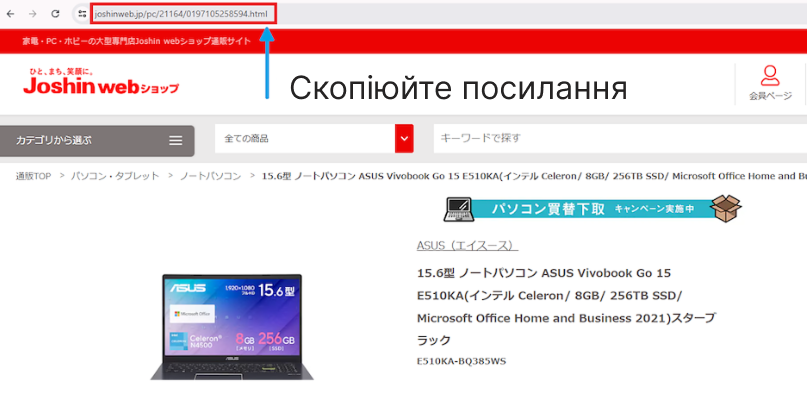Reload the page with refresh icon
The image size is (807, 413).
tap(55, 14)
